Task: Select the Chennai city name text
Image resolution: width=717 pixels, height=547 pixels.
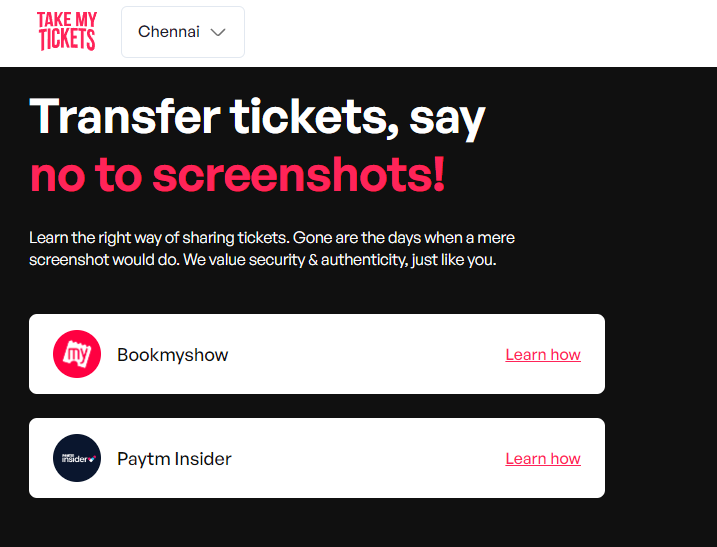Action: (168, 32)
